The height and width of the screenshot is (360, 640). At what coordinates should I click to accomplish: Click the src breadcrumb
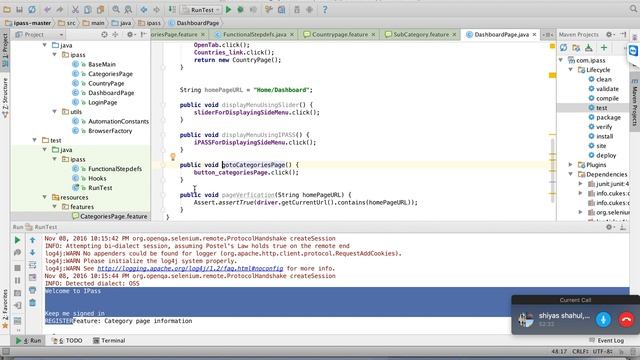click(67, 23)
